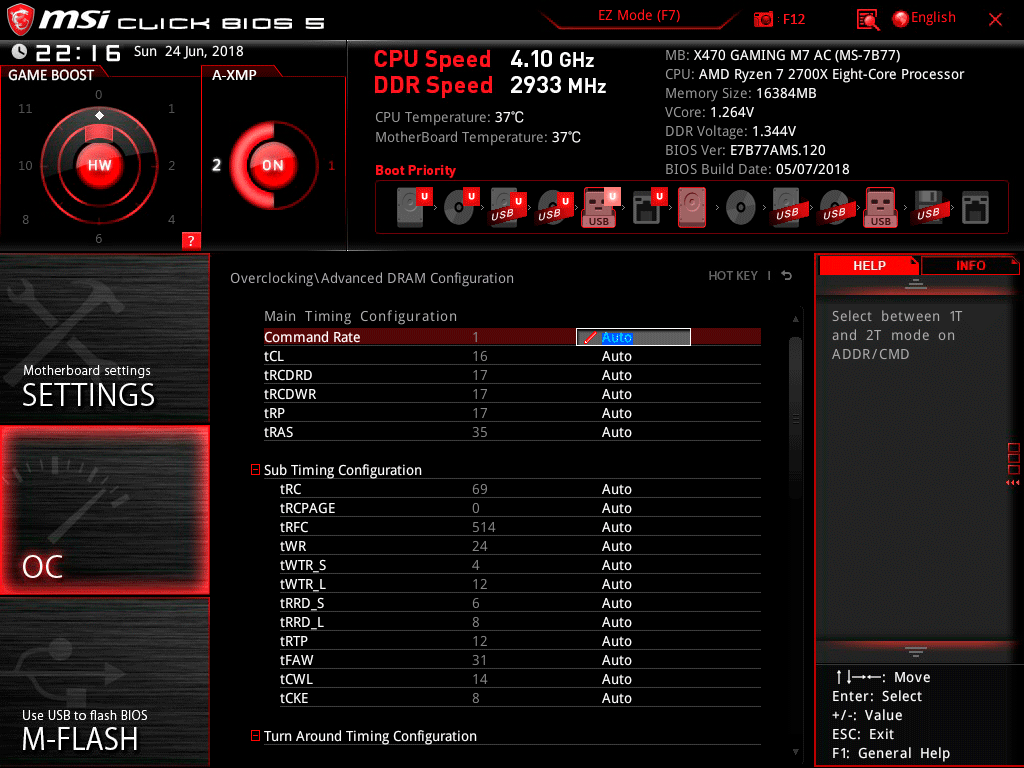Edit the tRP Auto value field
The image size is (1024, 768).
pos(616,413)
